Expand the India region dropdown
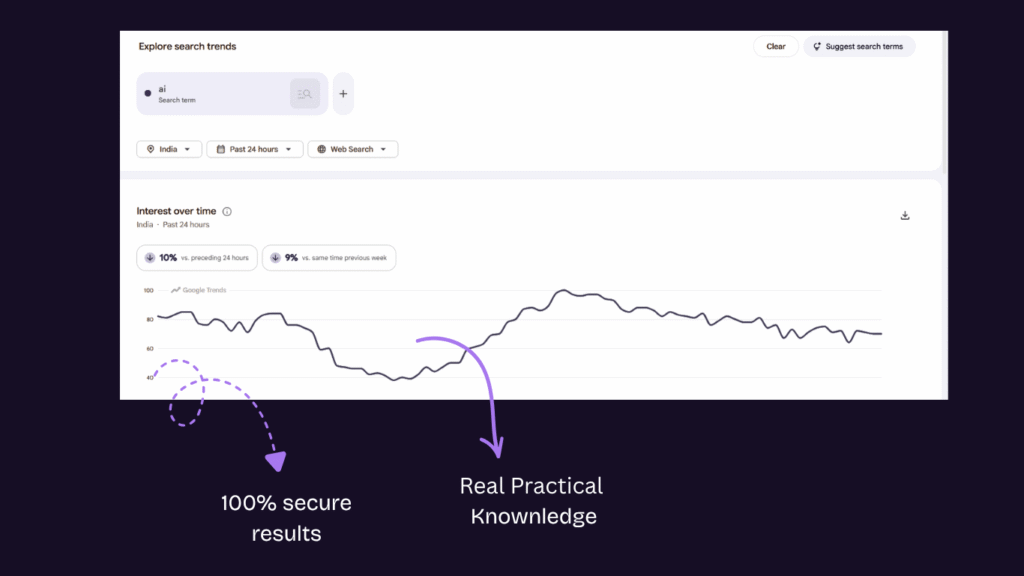 [169, 149]
